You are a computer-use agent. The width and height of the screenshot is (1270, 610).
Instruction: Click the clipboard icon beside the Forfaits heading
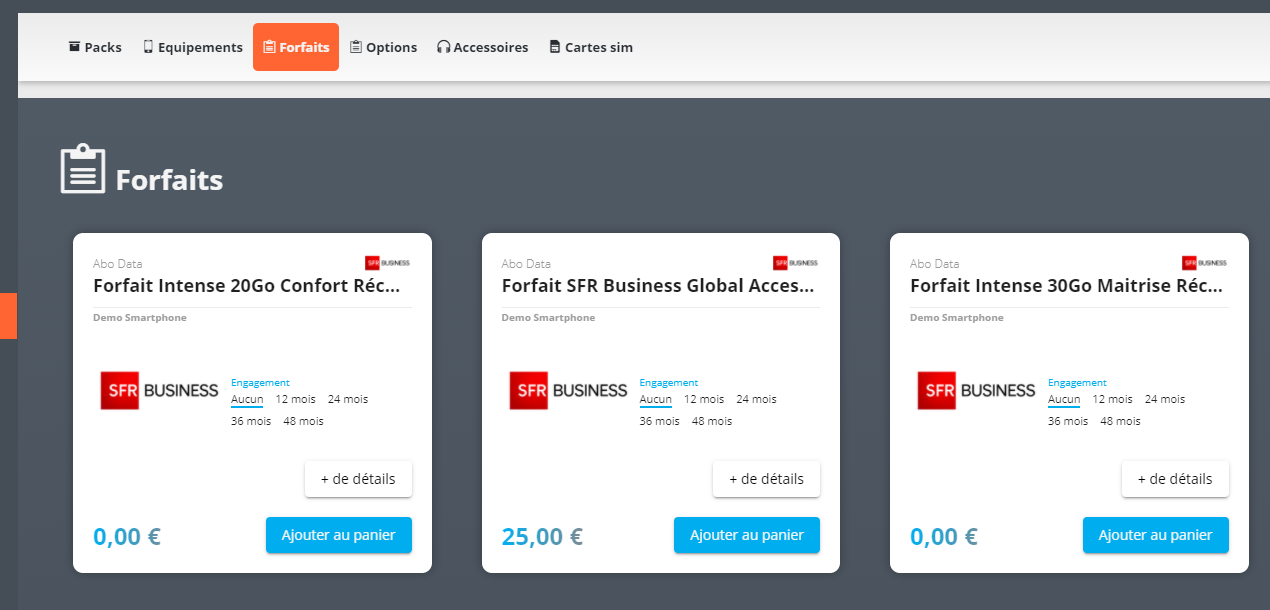82,169
